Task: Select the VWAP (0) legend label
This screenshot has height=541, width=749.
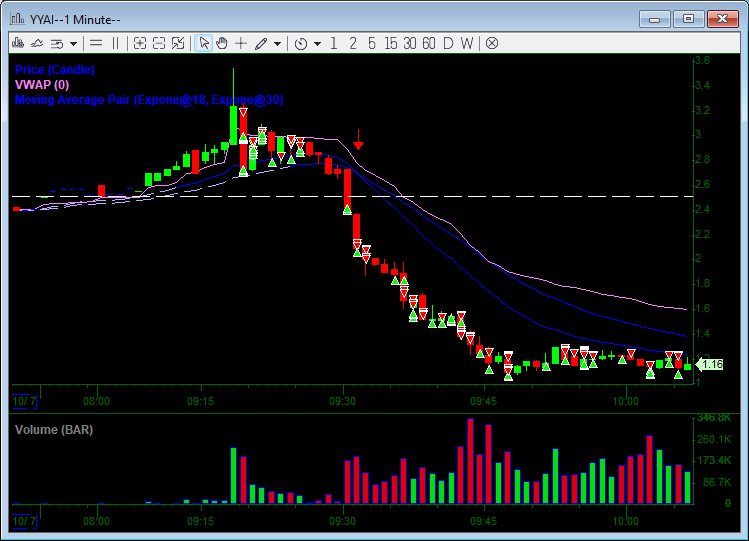Action: 42,85
